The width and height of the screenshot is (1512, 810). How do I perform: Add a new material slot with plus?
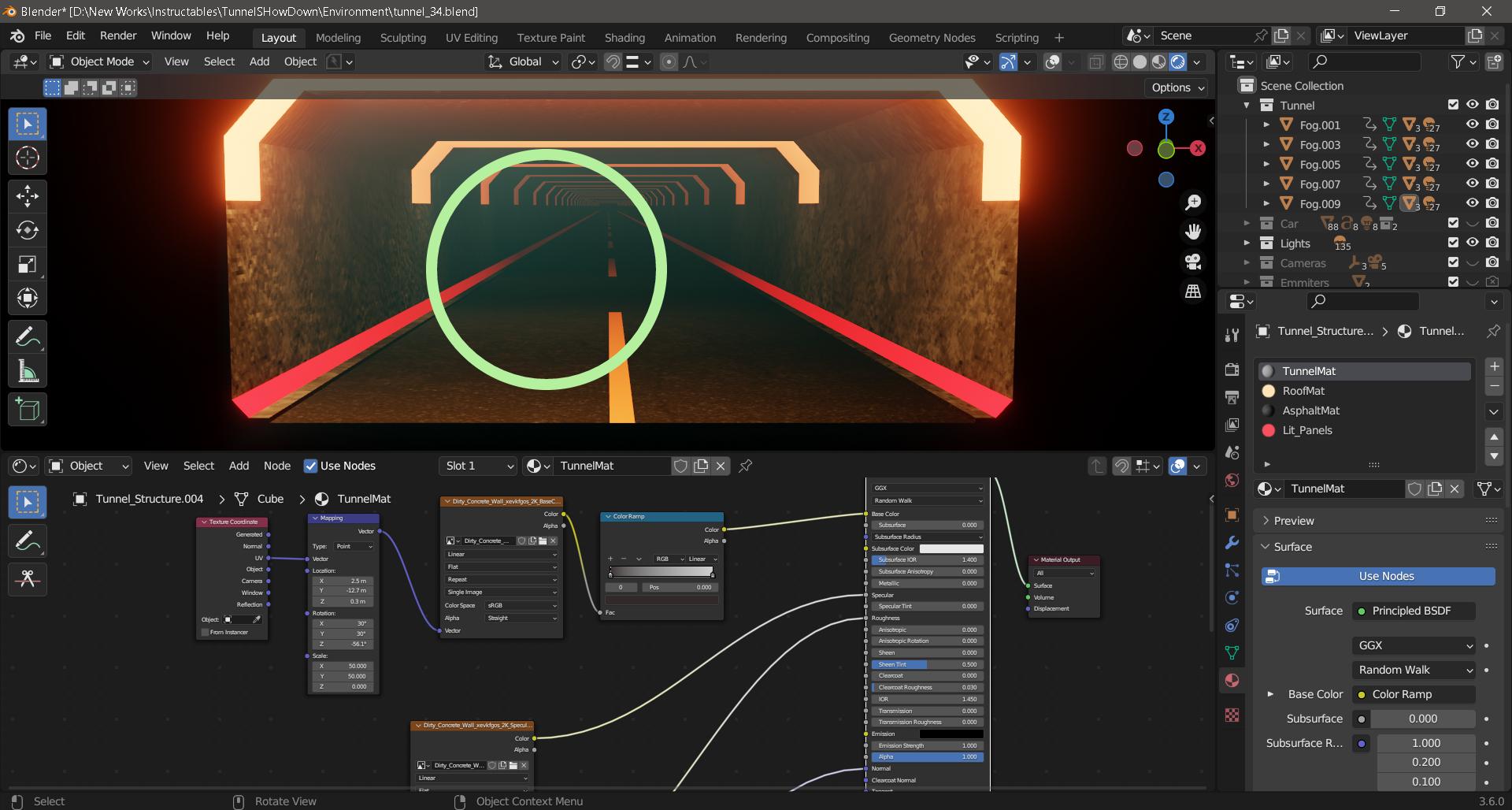(1494, 366)
